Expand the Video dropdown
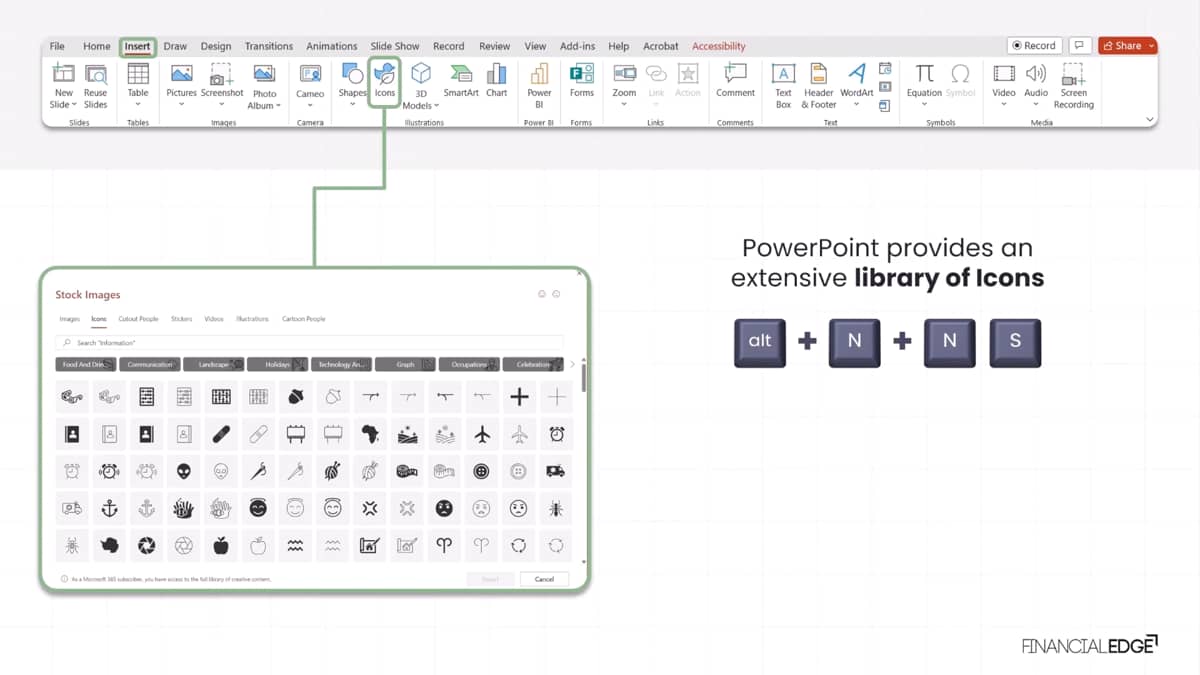The image size is (1200, 675). click(1004, 104)
